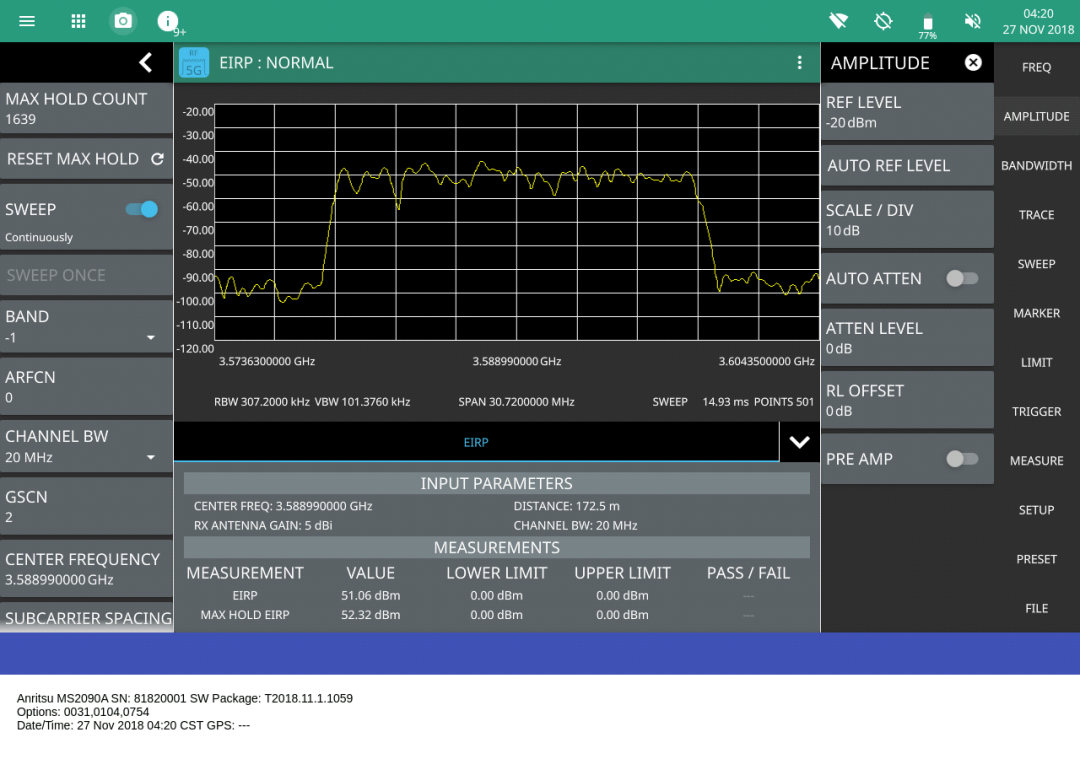1080x759 pixels.
Task: Click POINTS 501 readout
Action: (x=784, y=402)
